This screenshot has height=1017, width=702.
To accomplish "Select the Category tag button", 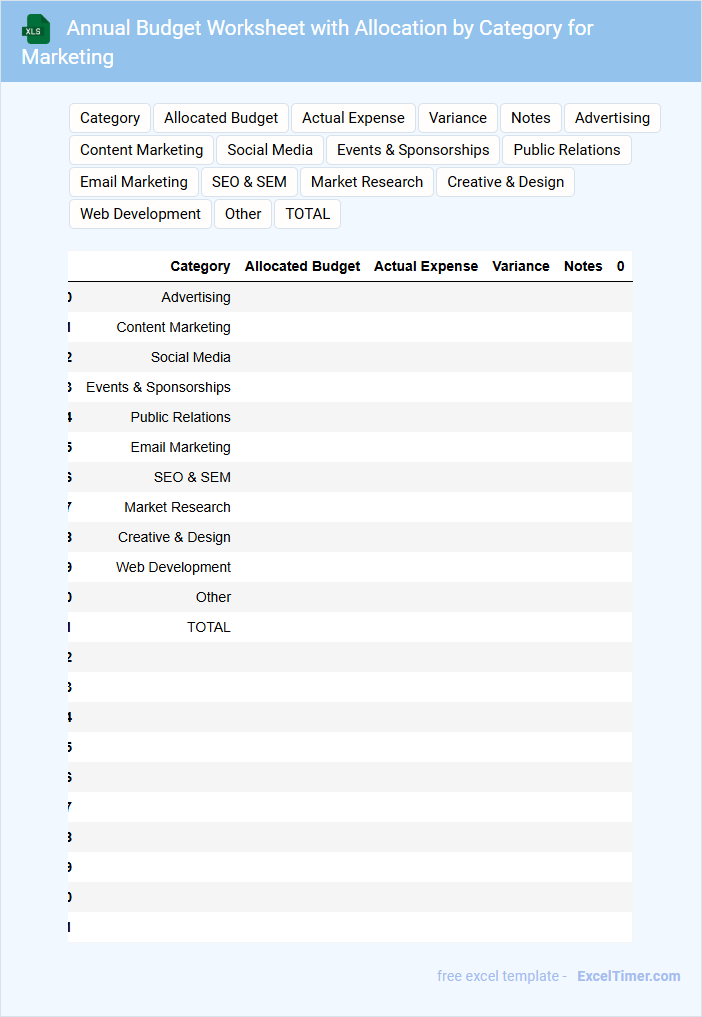I will pos(110,118).
